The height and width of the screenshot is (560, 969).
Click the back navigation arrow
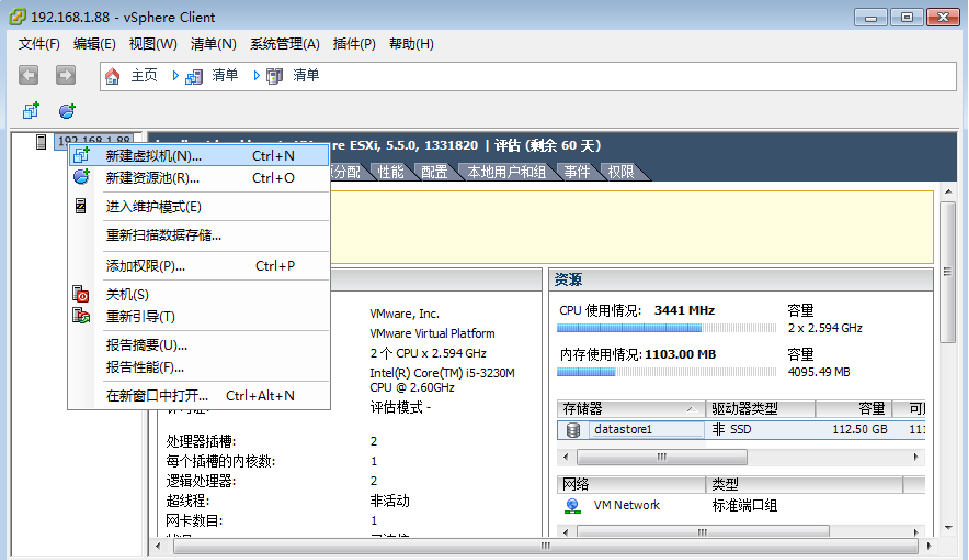[28, 75]
